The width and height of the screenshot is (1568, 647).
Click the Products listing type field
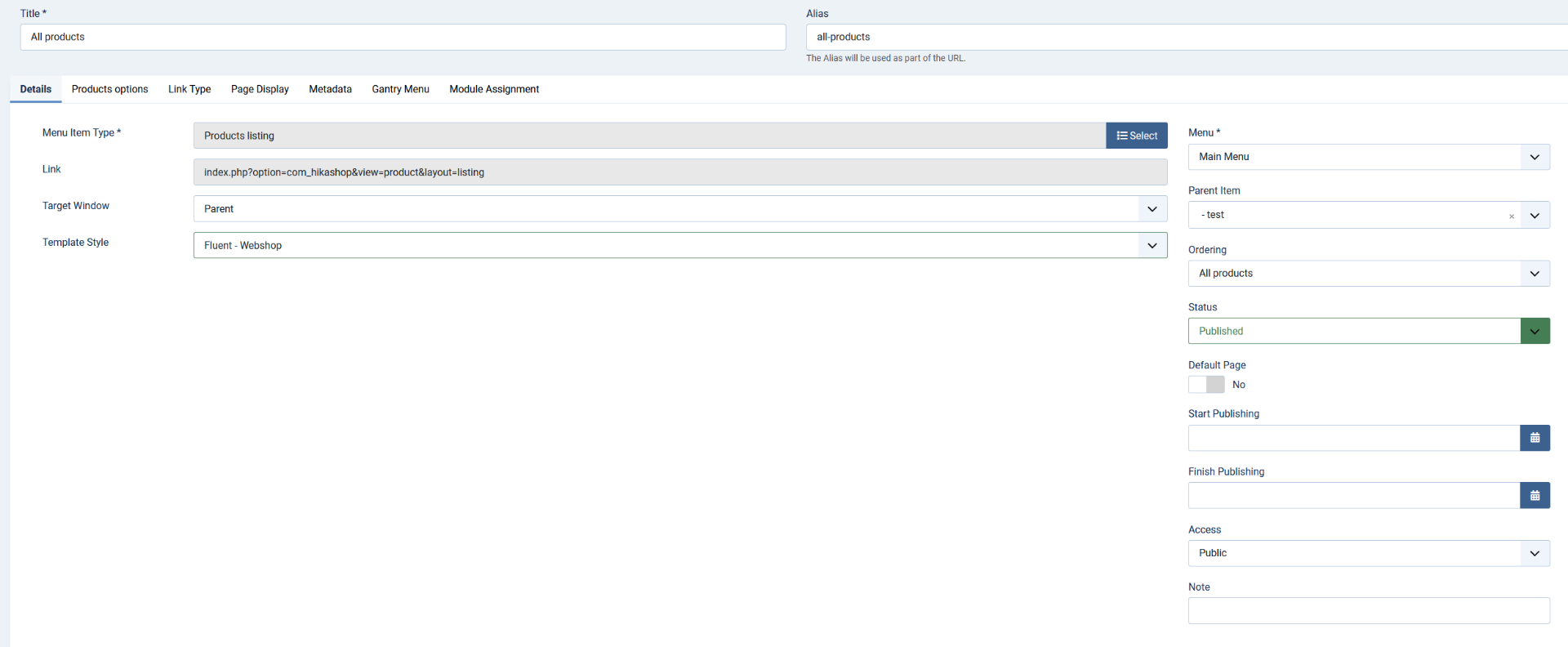point(649,136)
